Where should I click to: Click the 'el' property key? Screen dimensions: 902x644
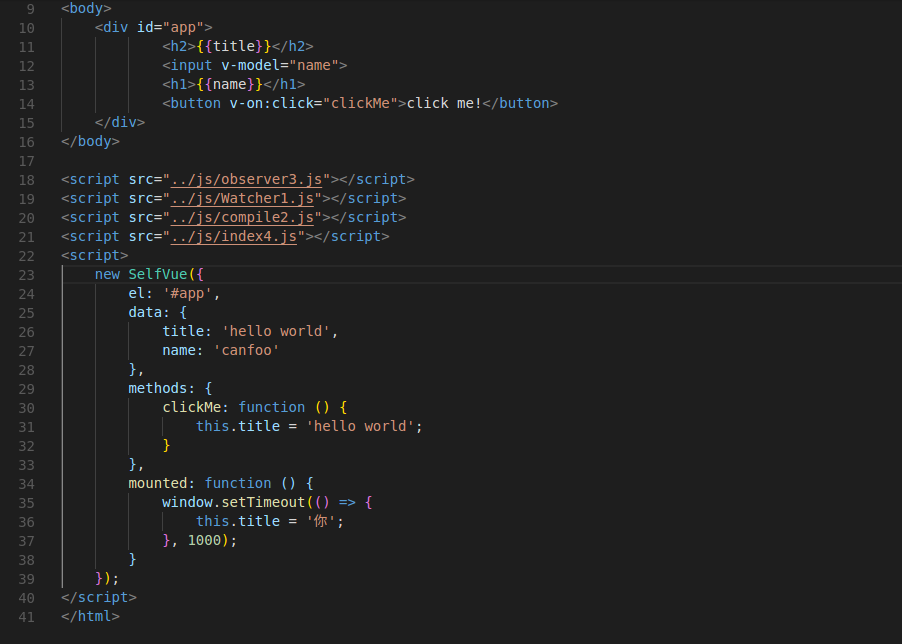coord(136,293)
